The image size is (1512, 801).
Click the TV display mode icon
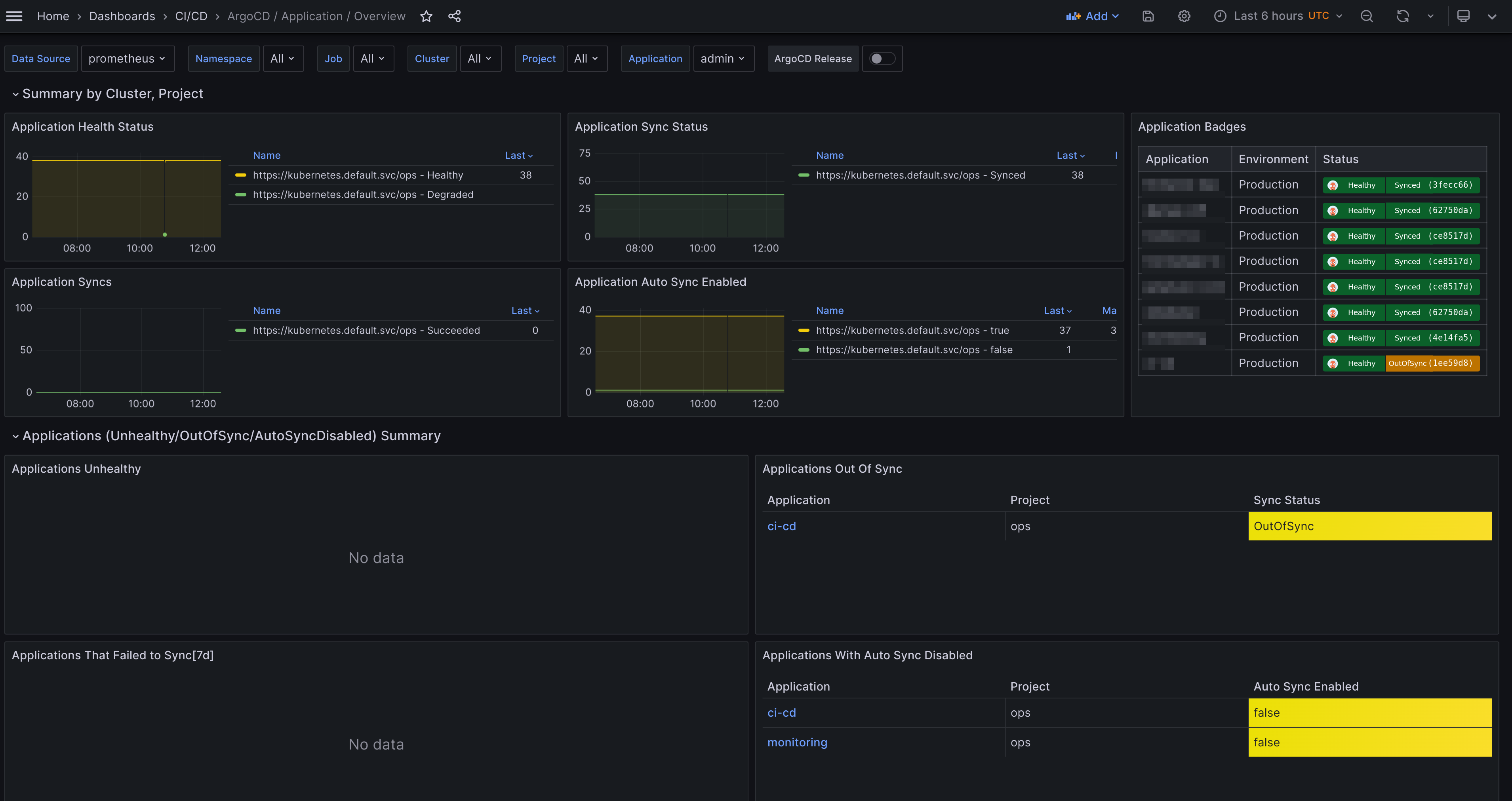pos(1463,16)
